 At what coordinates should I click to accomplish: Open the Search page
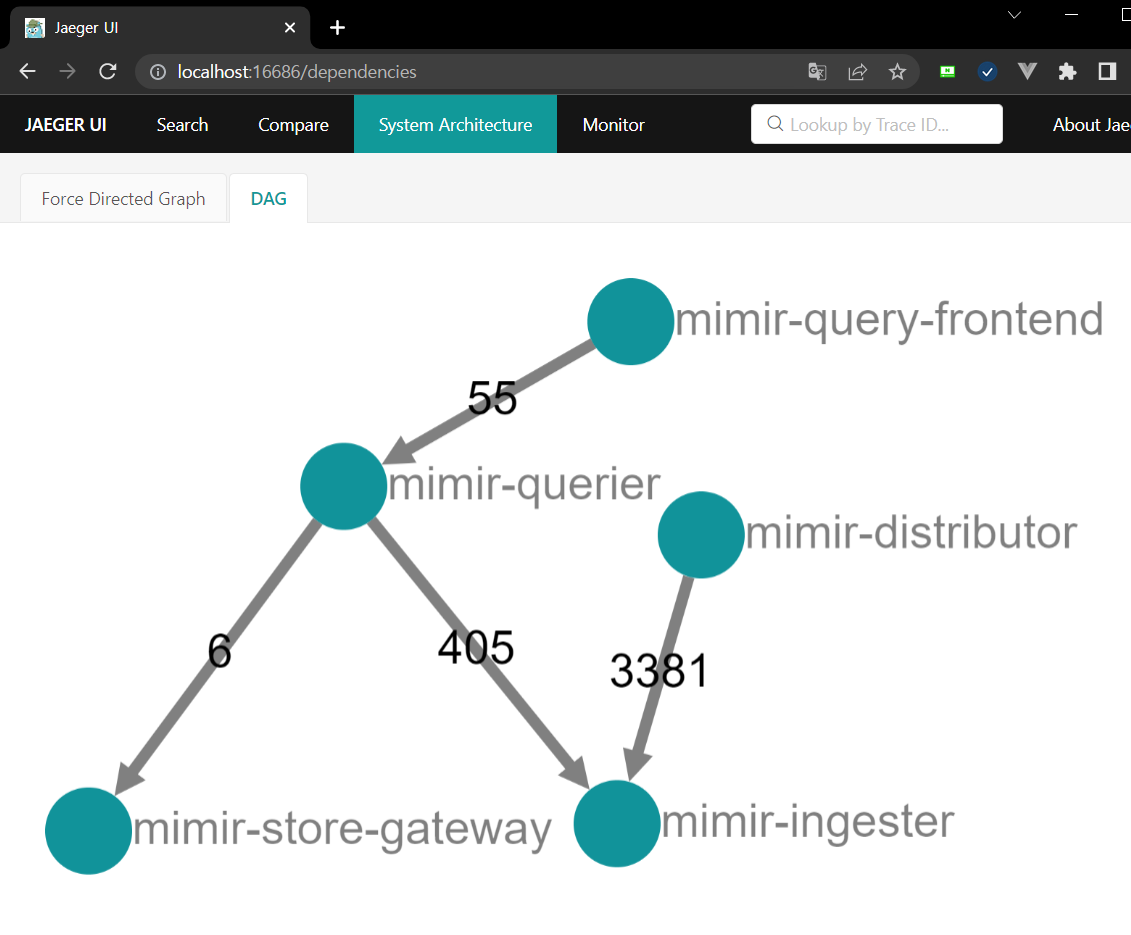(x=182, y=125)
